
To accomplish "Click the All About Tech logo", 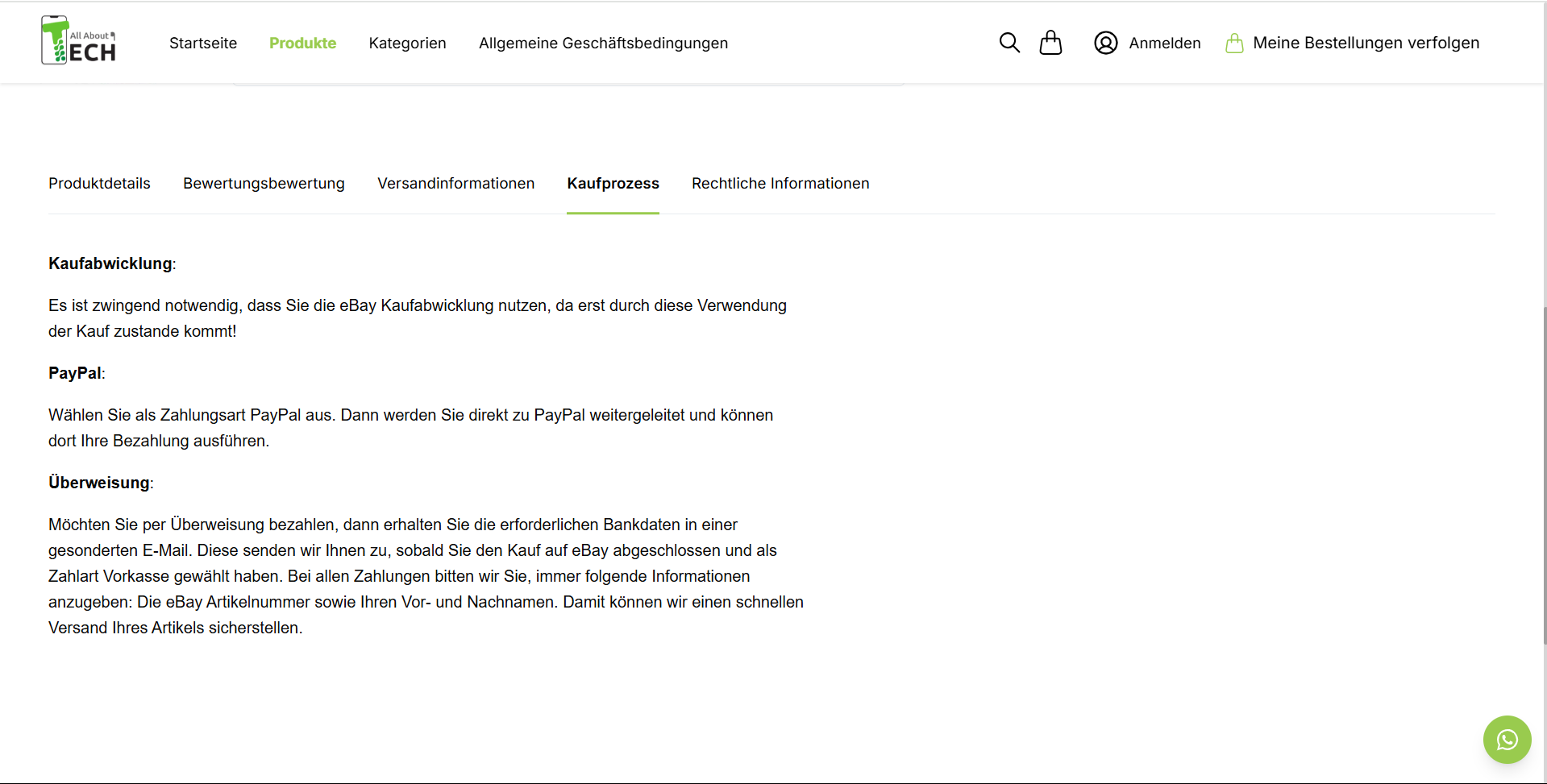I will tap(78, 40).
